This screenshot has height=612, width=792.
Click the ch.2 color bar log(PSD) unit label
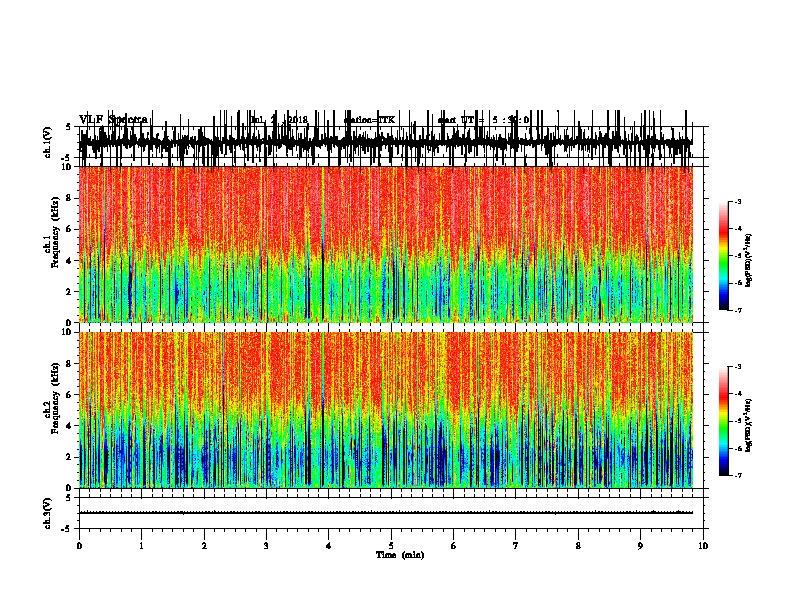coord(748,426)
